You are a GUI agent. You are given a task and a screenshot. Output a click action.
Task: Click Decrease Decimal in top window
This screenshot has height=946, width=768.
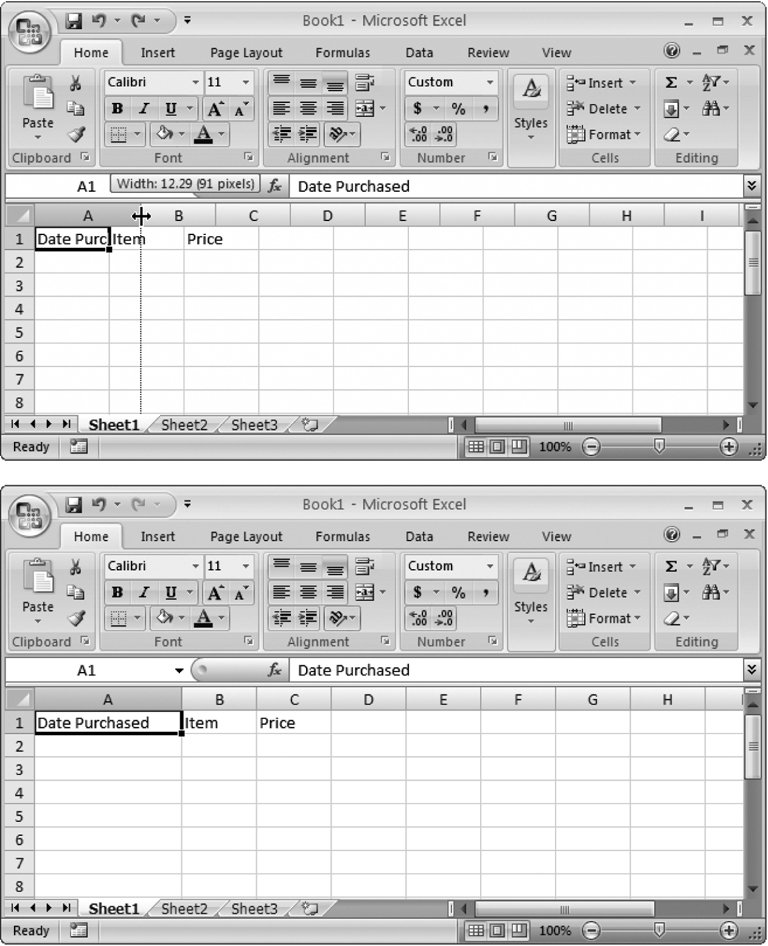click(x=444, y=134)
